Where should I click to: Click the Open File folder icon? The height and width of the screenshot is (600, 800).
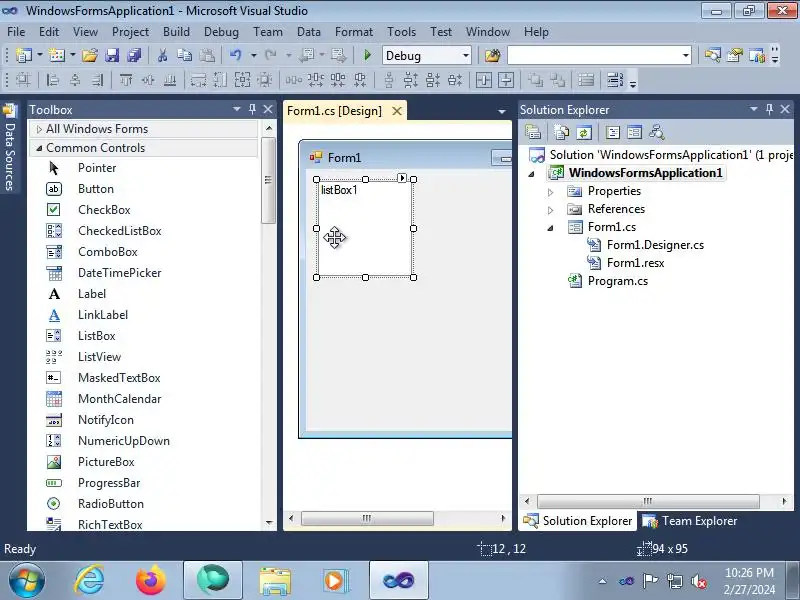coord(90,55)
